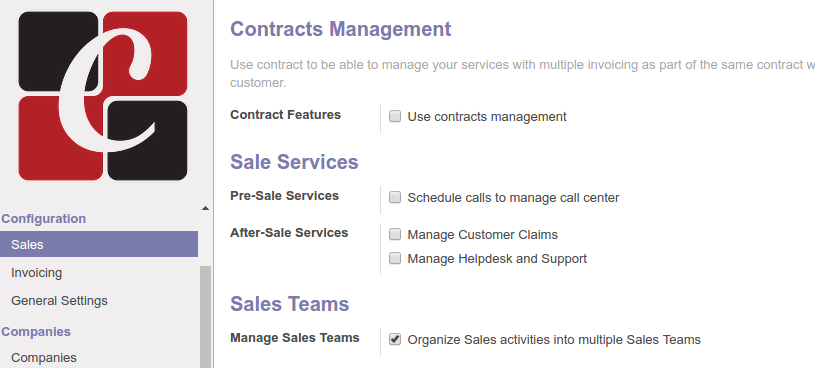Click the sidebar scroll up arrow

pyautogui.click(x=205, y=208)
